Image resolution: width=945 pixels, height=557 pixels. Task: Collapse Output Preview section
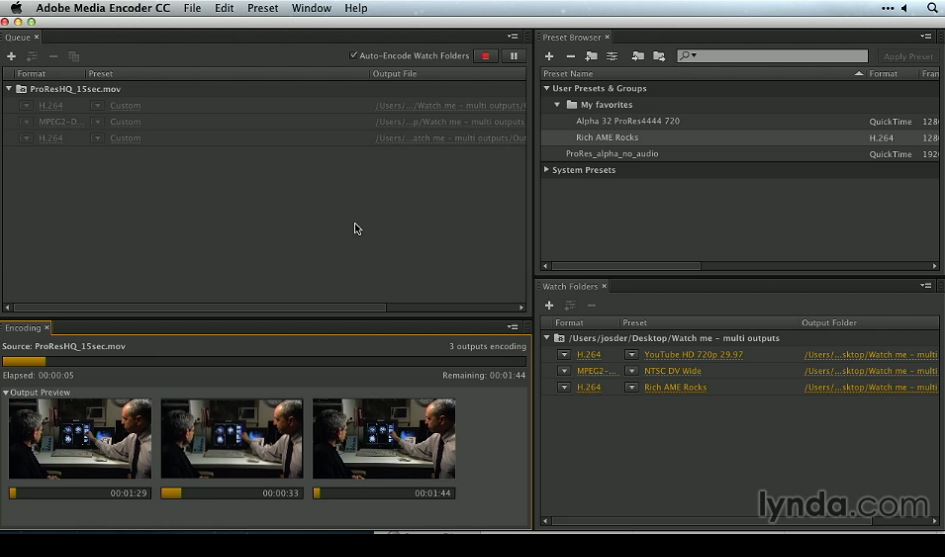[5, 392]
